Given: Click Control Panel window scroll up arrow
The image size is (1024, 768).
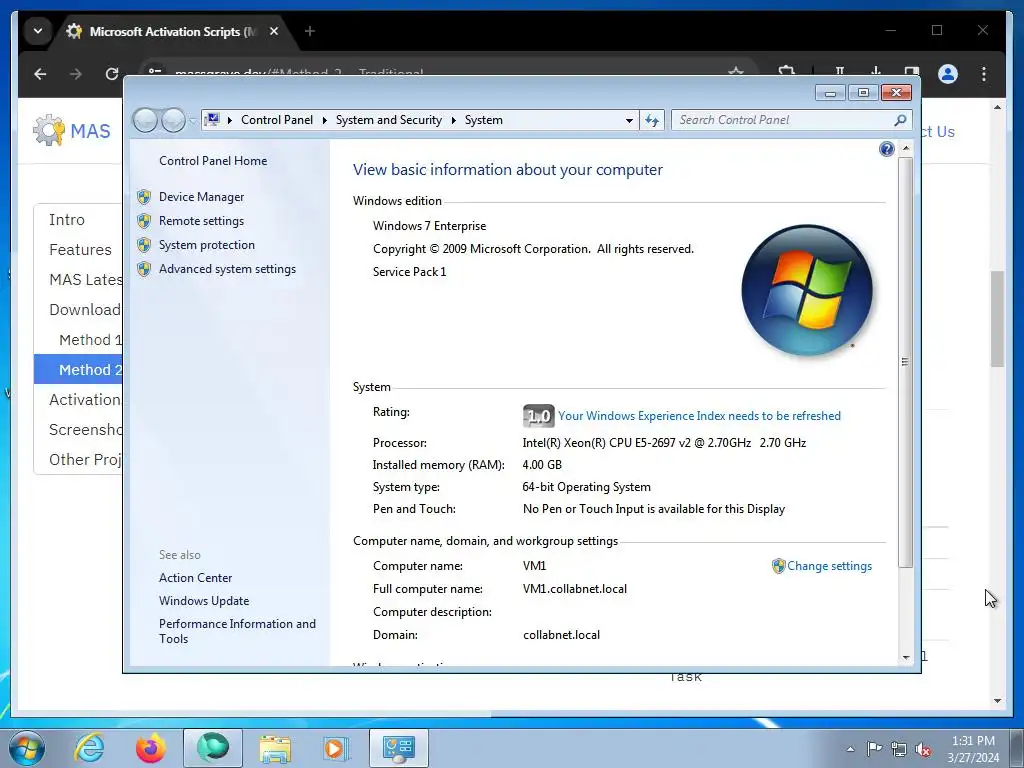Looking at the screenshot, I should click(906, 148).
